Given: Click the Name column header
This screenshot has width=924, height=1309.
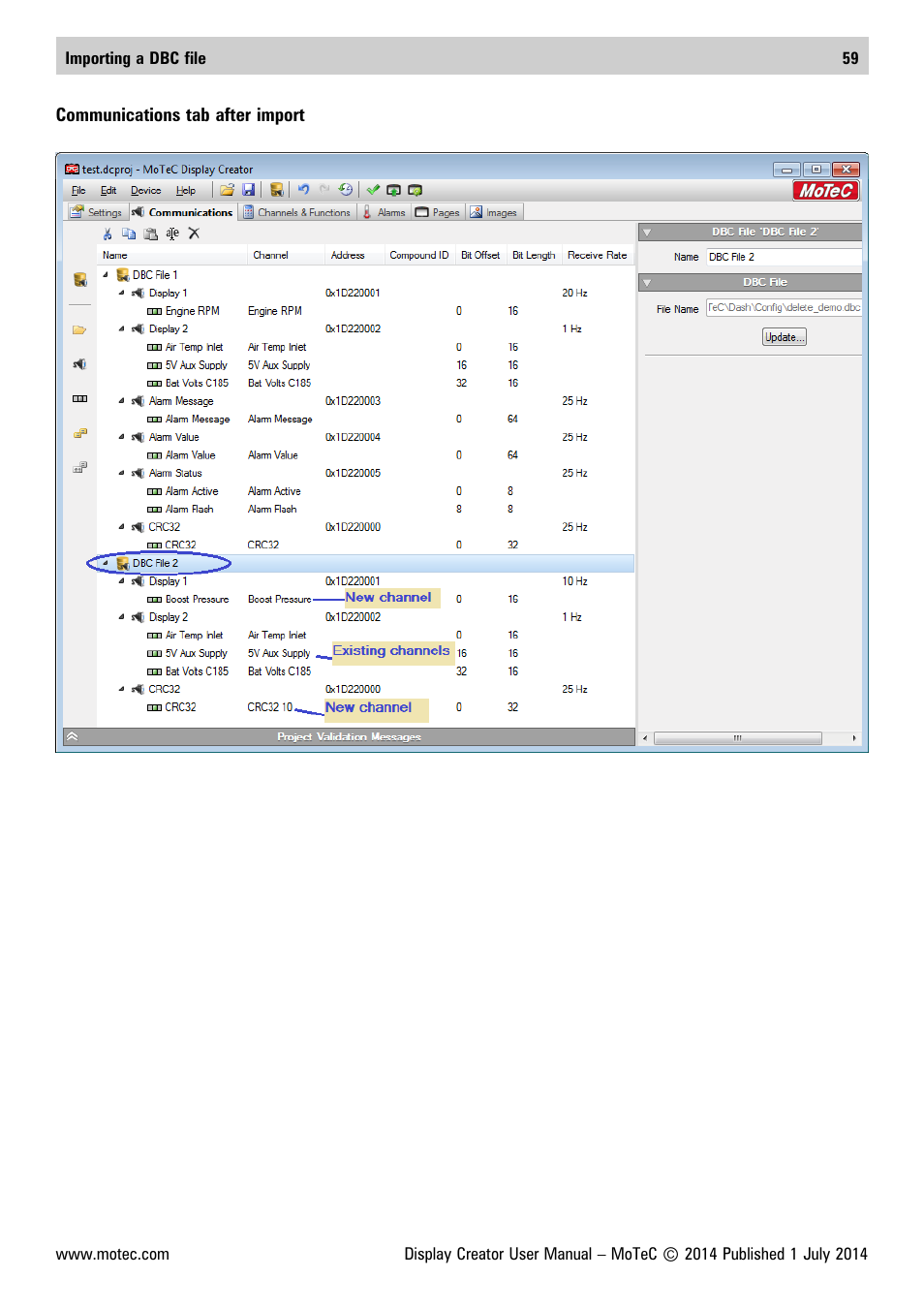Looking at the screenshot, I should pos(172,256).
